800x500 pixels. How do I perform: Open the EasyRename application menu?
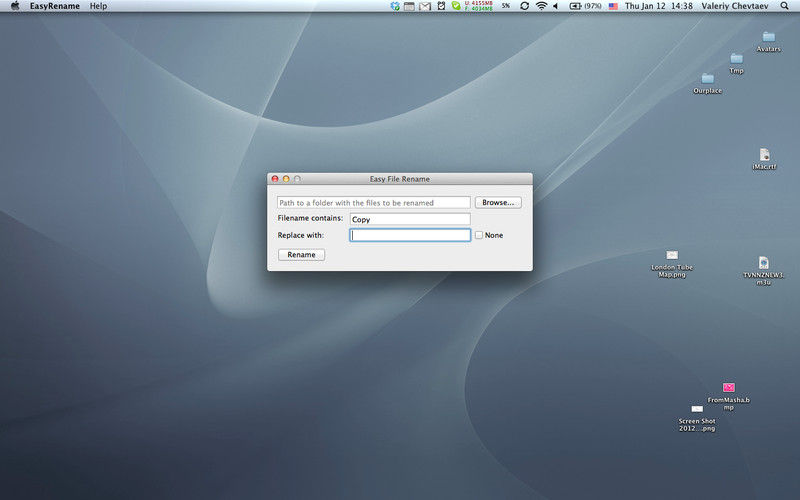coord(55,6)
